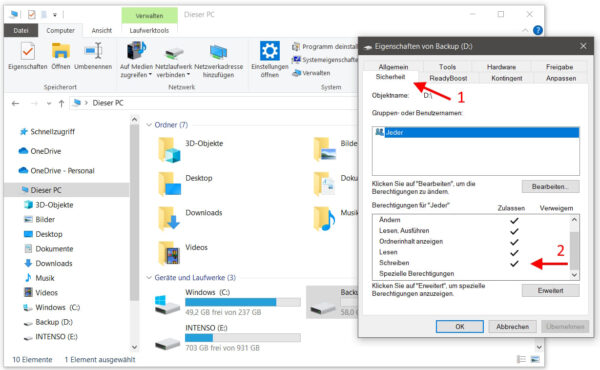Collapse the ribbon with chevron
This screenshot has width=600, height=370.
tap(525, 30)
